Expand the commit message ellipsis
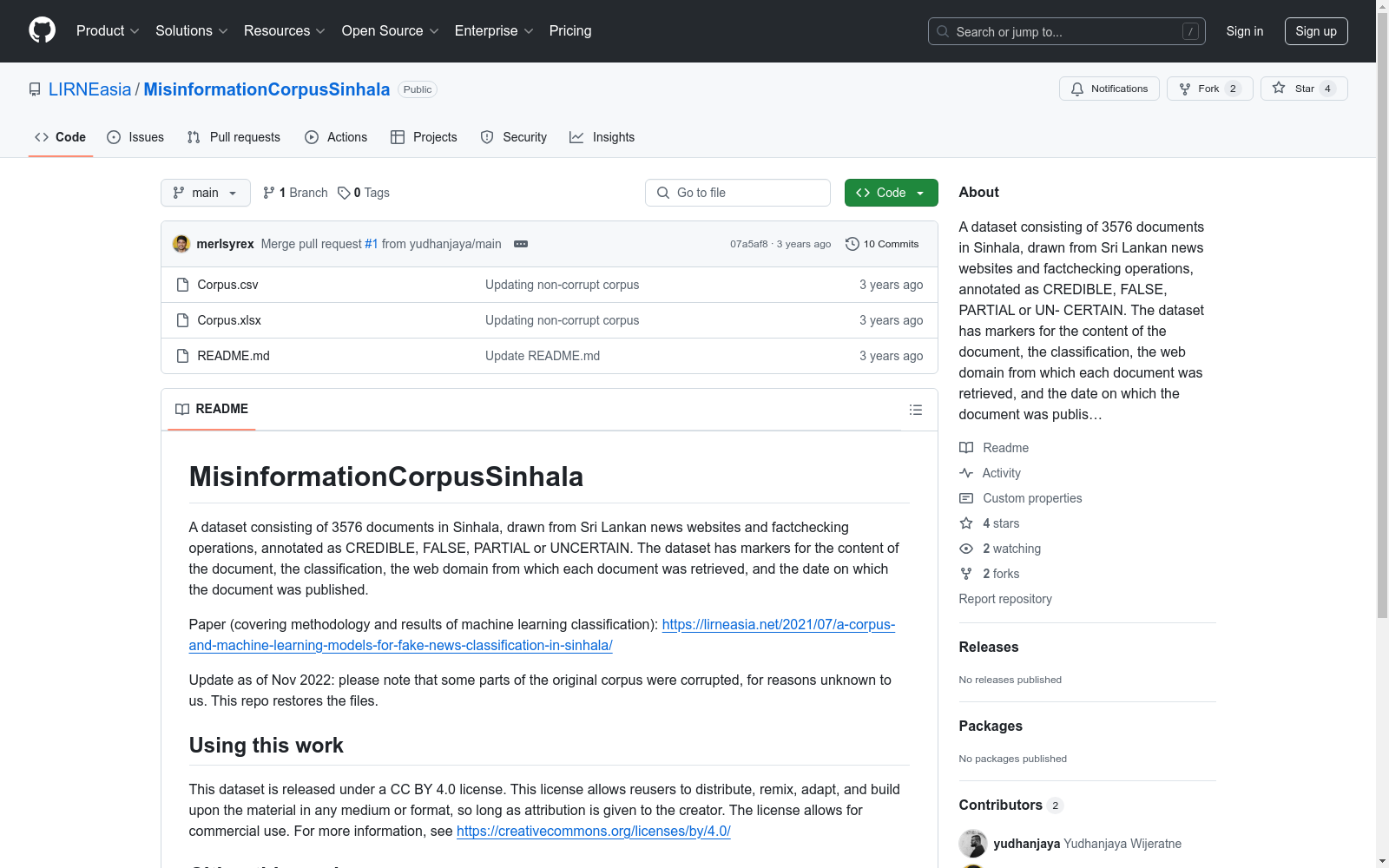This screenshot has width=1389, height=868. (x=521, y=244)
